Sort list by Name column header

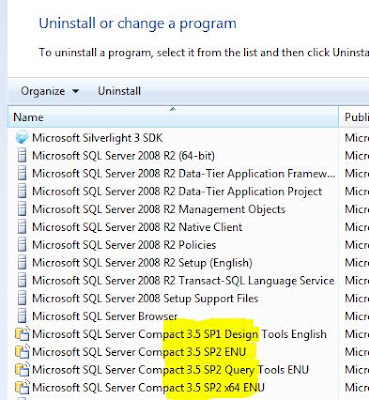tap(173, 117)
